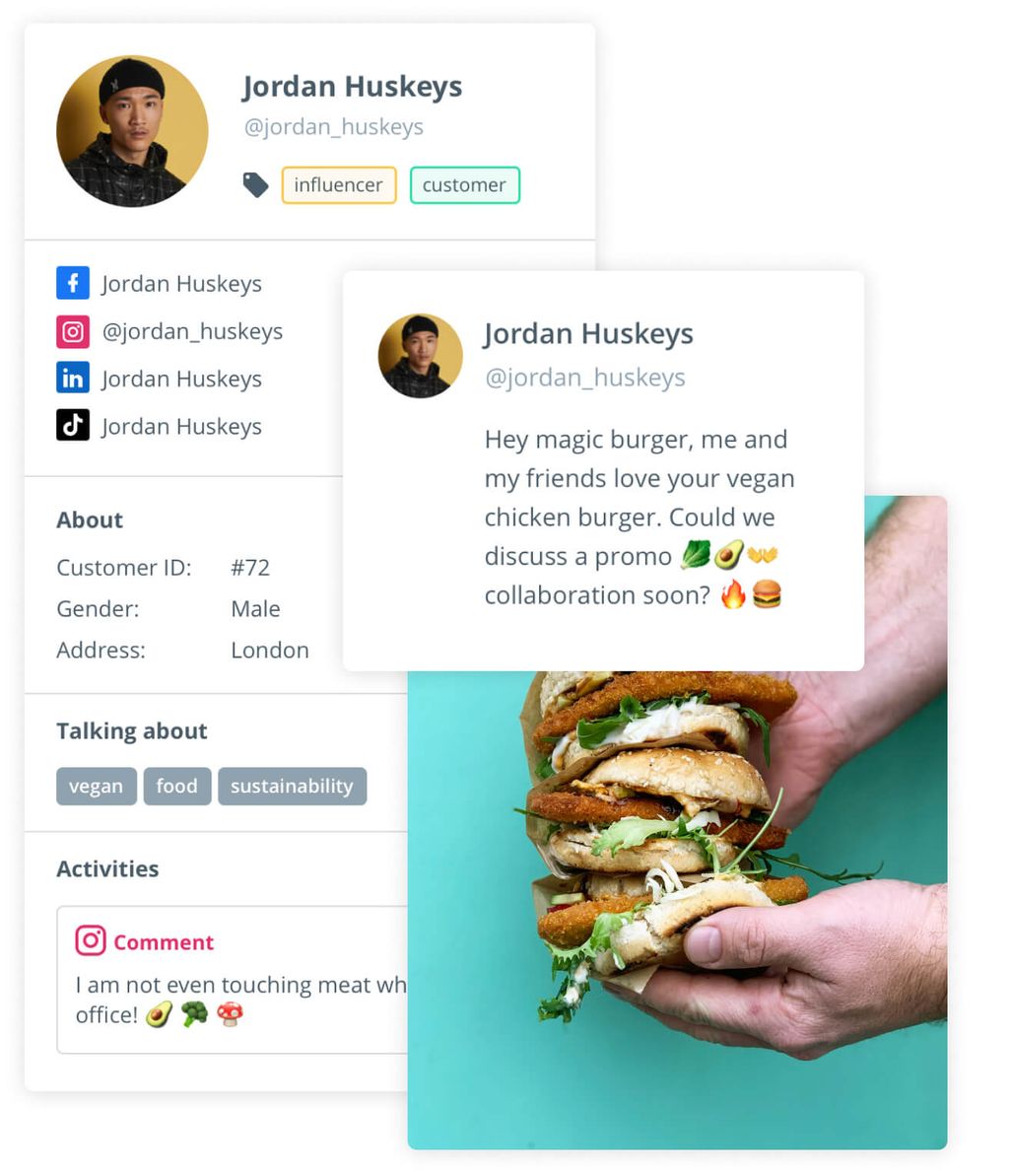Select the influencer tag

tap(339, 185)
